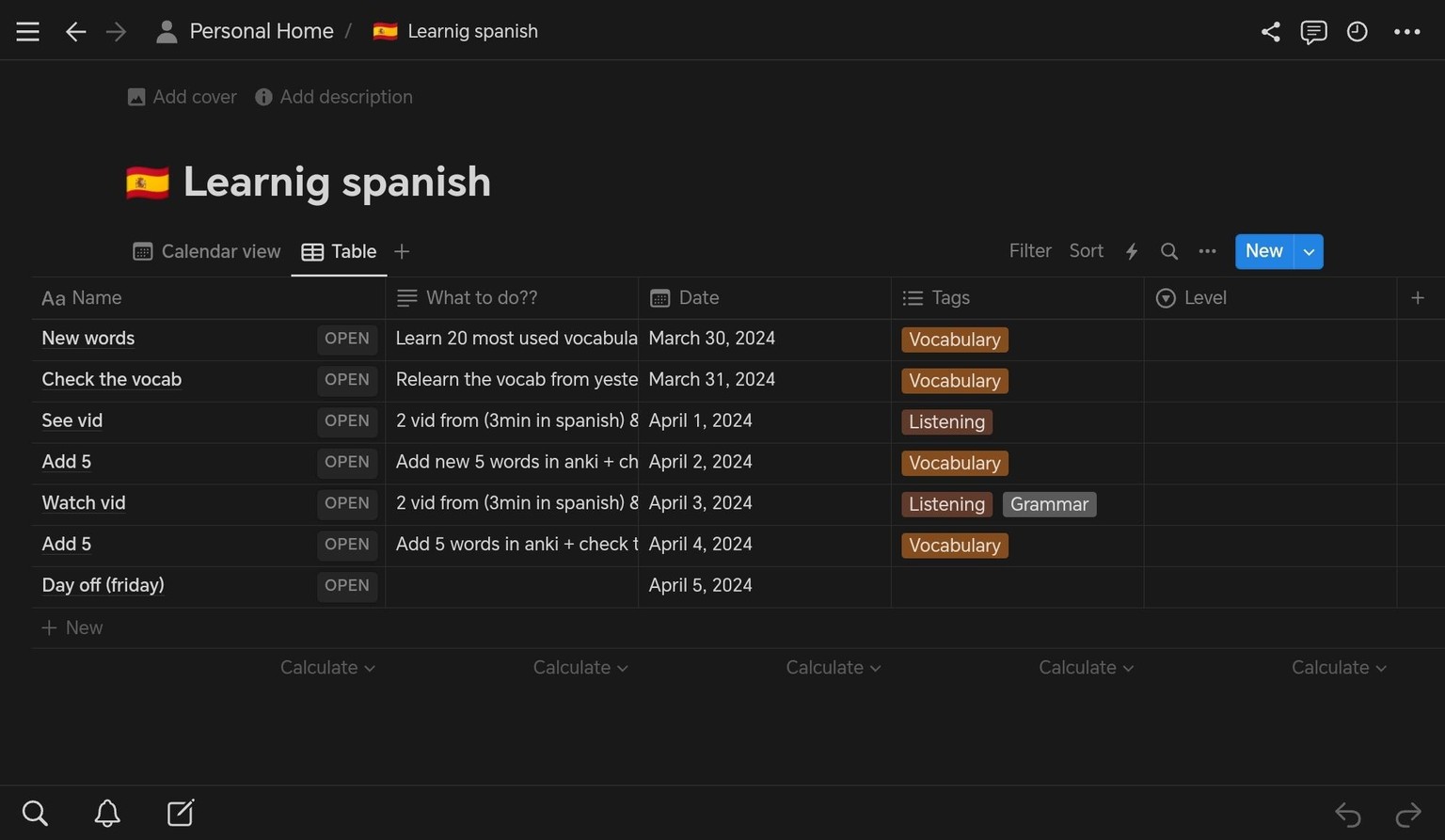Open the What to do?? column header
The height and width of the screenshot is (840, 1445).
coord(512,297)
